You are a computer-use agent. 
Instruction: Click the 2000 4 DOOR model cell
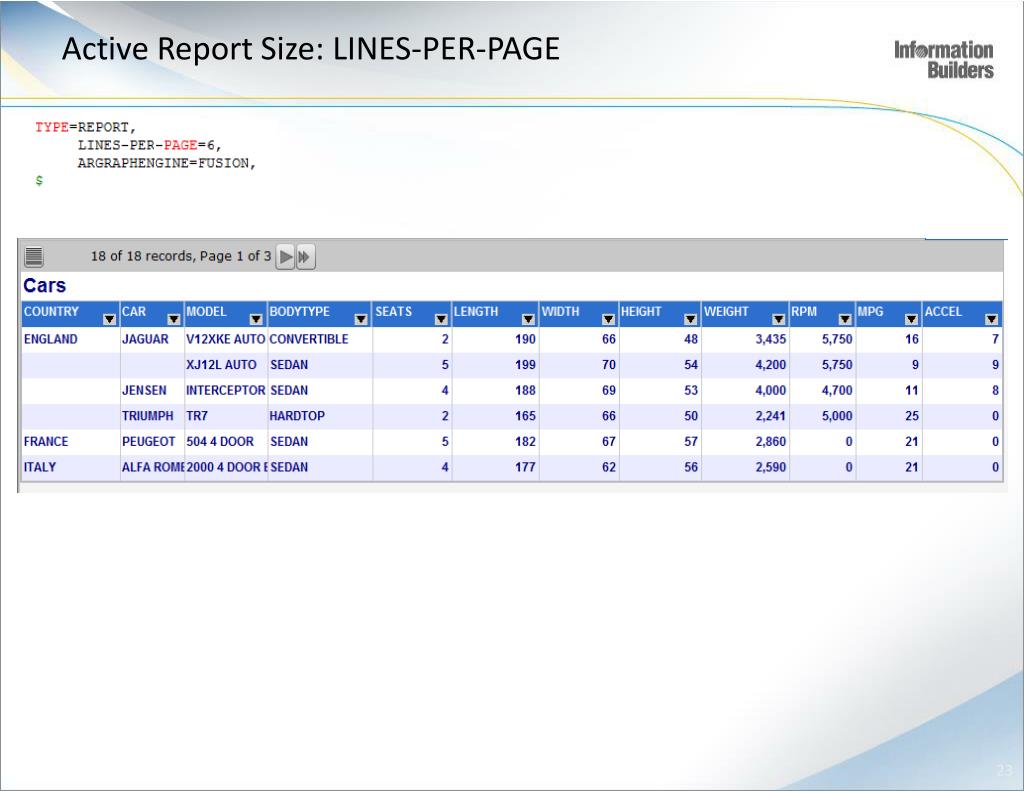tap(227, 467)
